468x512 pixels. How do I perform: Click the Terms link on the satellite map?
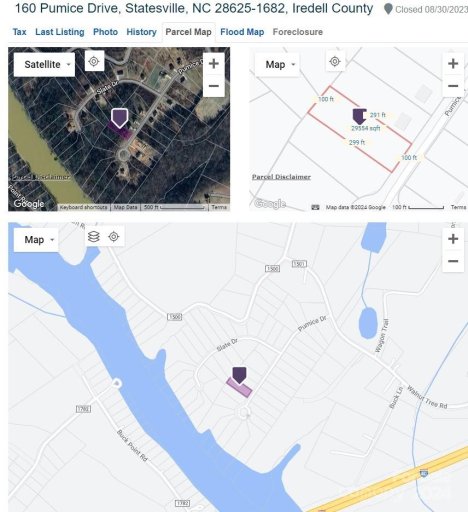[219, 207]
